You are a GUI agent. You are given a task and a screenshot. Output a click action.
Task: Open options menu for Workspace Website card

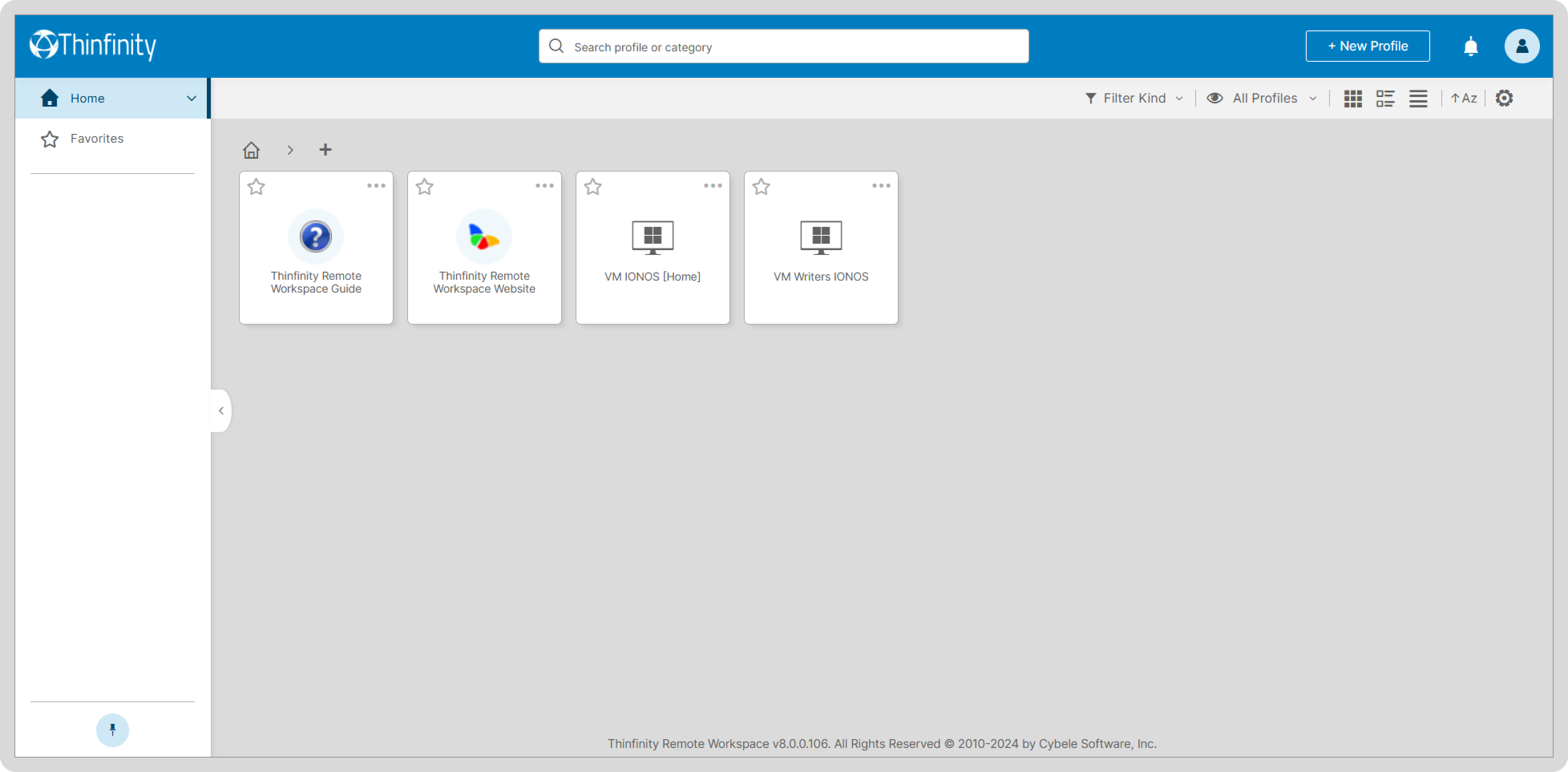point(545,186)
